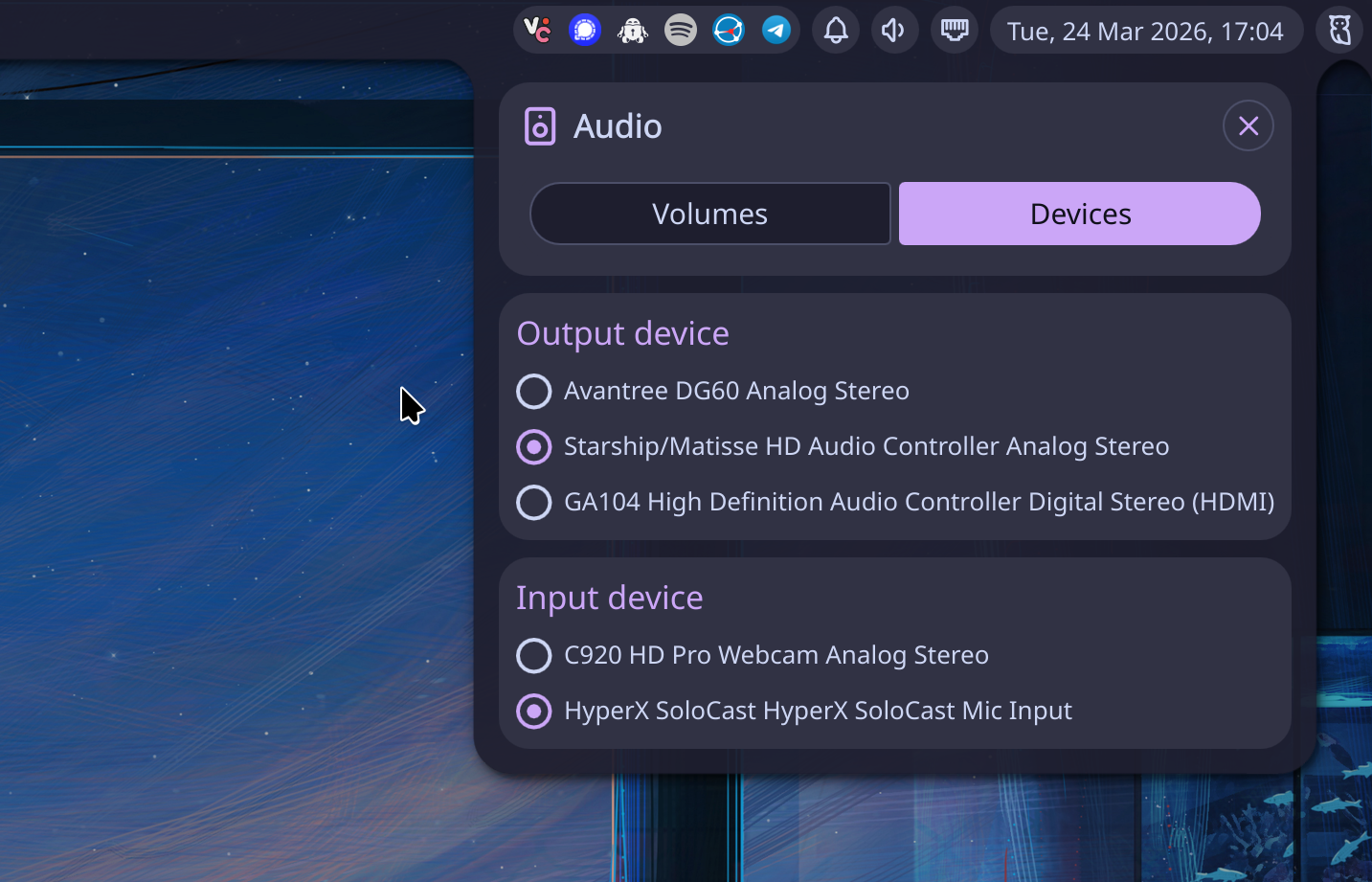Click the network icon in the top bar
Viewport: 1372px width, 882px height.
[955, 30]
